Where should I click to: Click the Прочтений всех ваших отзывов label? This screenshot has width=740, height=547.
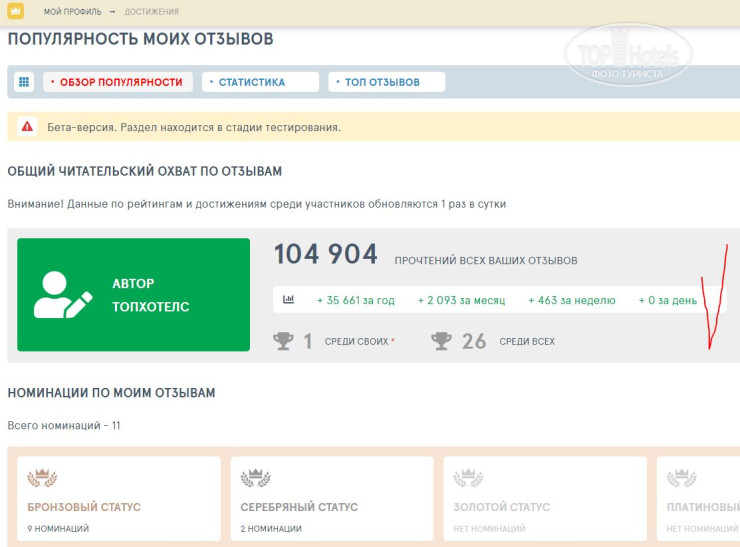[486, 261]
